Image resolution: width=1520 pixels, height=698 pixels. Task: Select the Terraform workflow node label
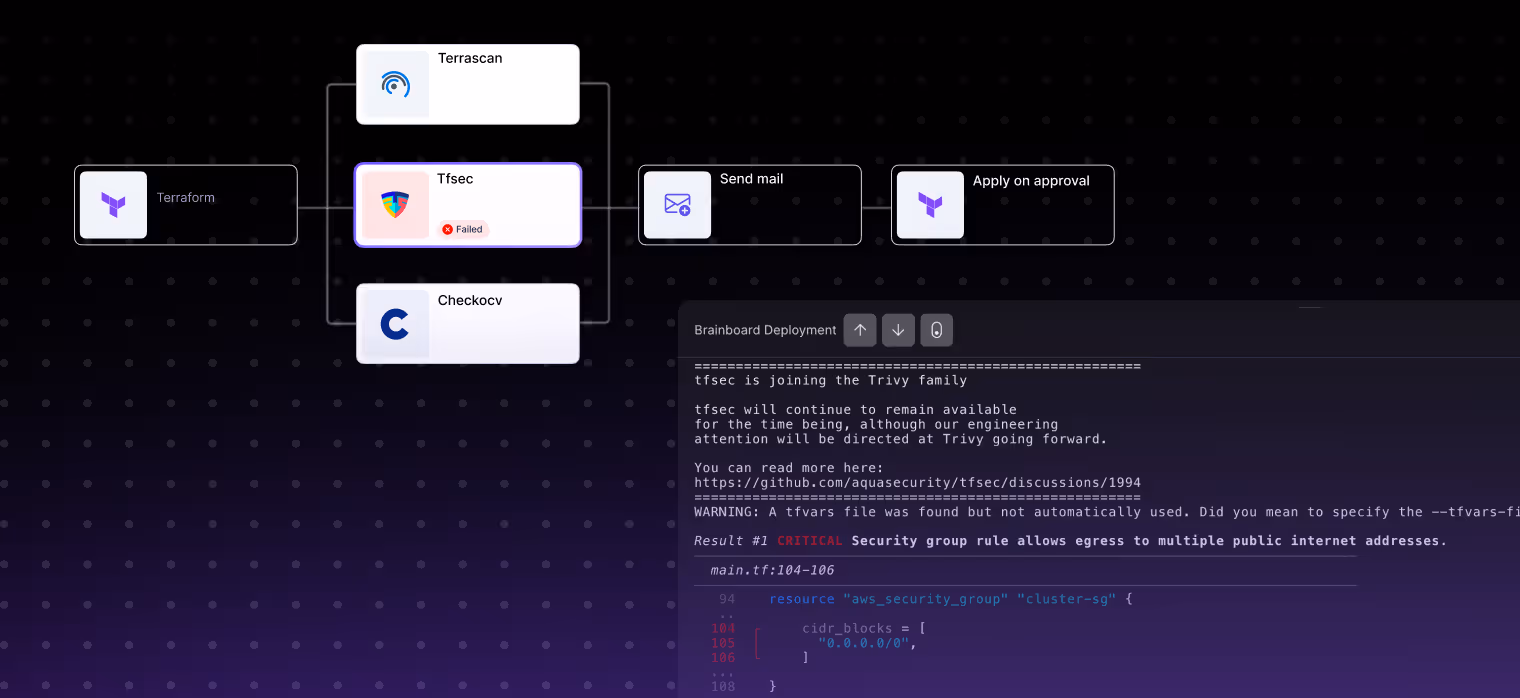pos(186,198)
